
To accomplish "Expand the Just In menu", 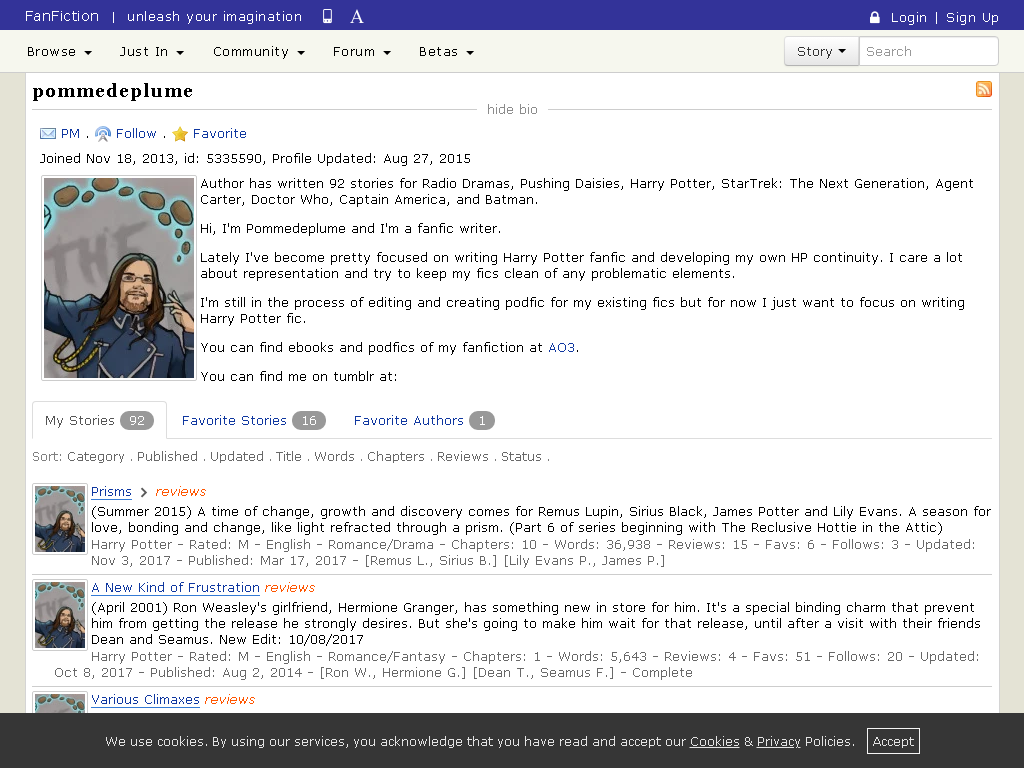I will tap(152, 52).
